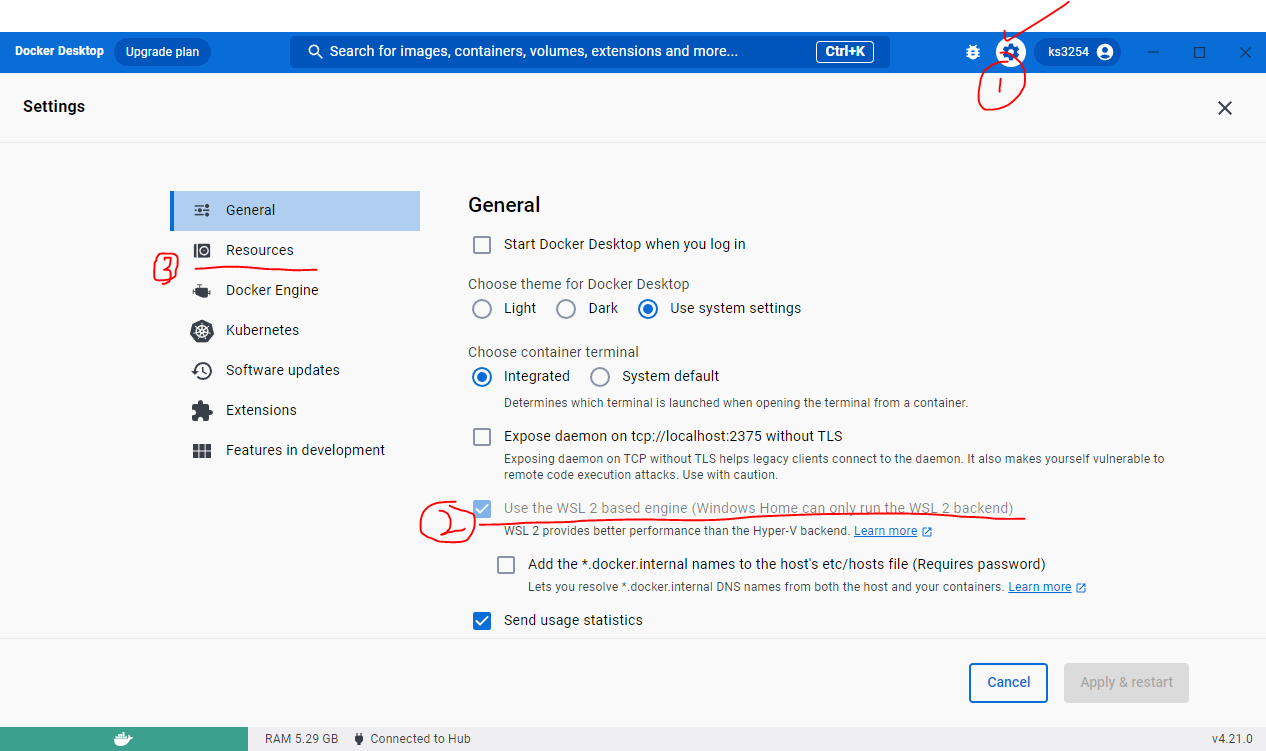1266x751 pixels.
Task: Maximize the Docker Desktop window
Action: pos(1200,52)
